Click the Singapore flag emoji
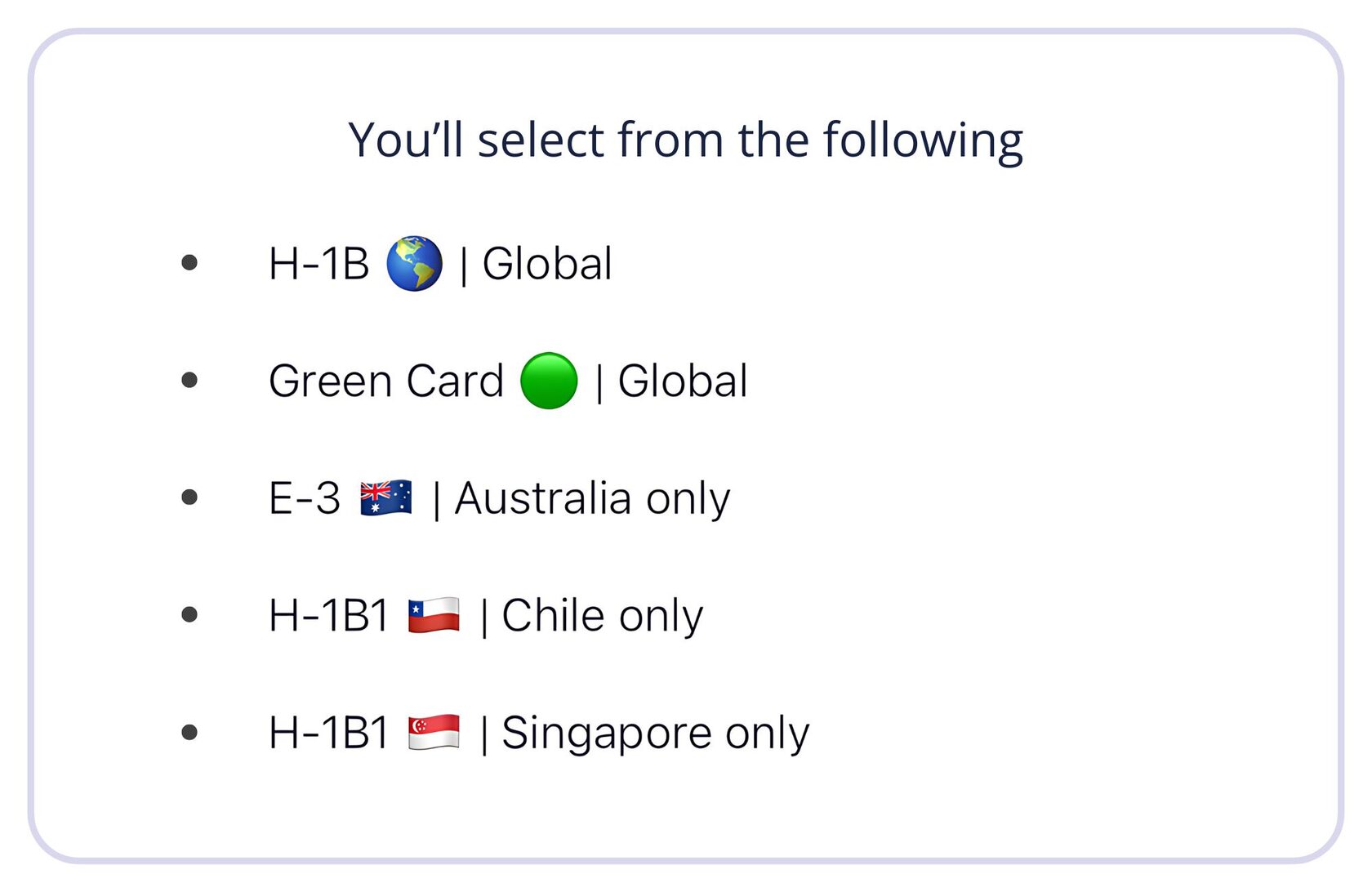1372x892 pixels. coord(434,732)
